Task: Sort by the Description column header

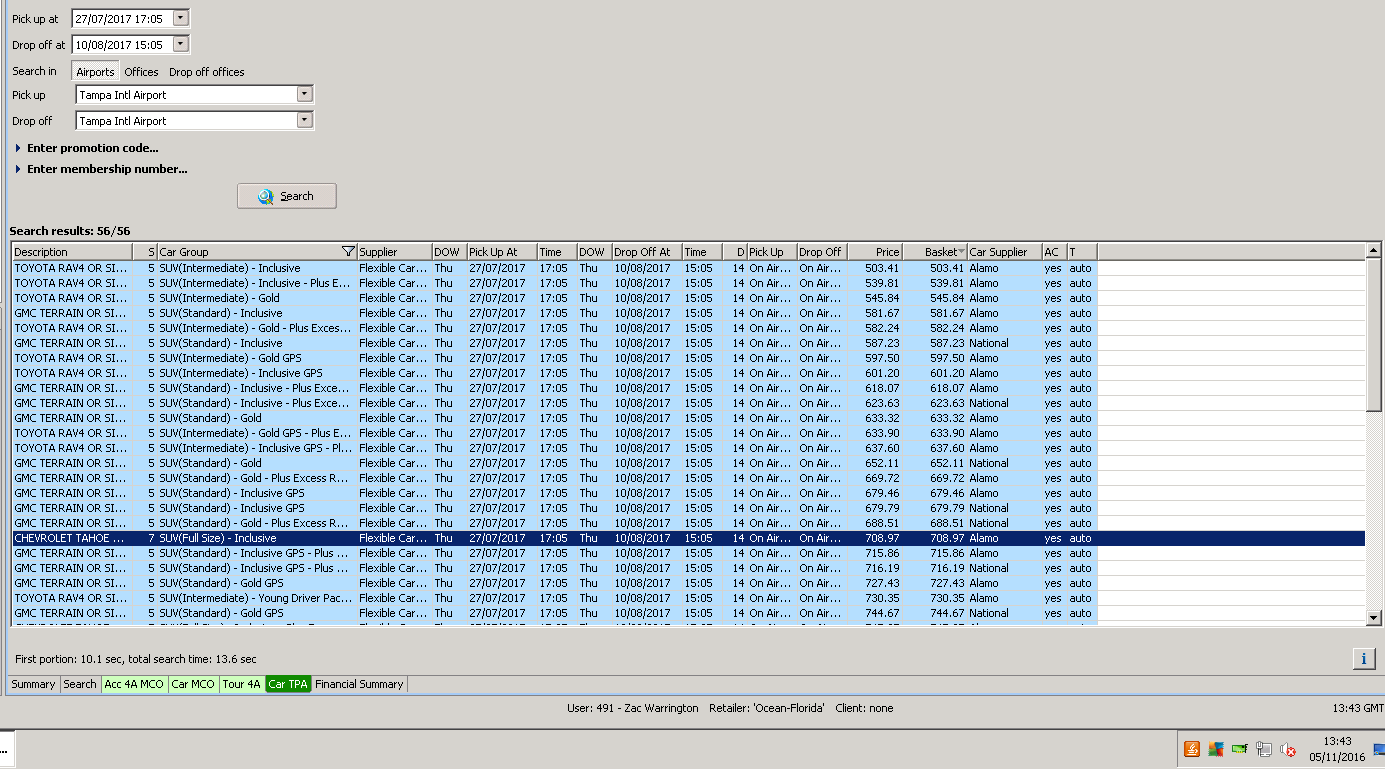Action: (72, 252)
